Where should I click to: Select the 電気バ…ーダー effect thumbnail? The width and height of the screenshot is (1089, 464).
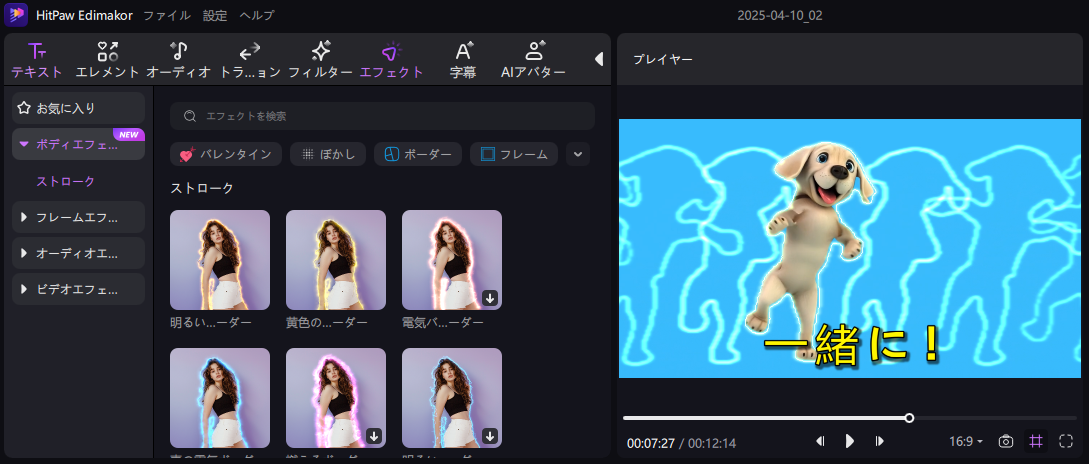pos(452,260)
